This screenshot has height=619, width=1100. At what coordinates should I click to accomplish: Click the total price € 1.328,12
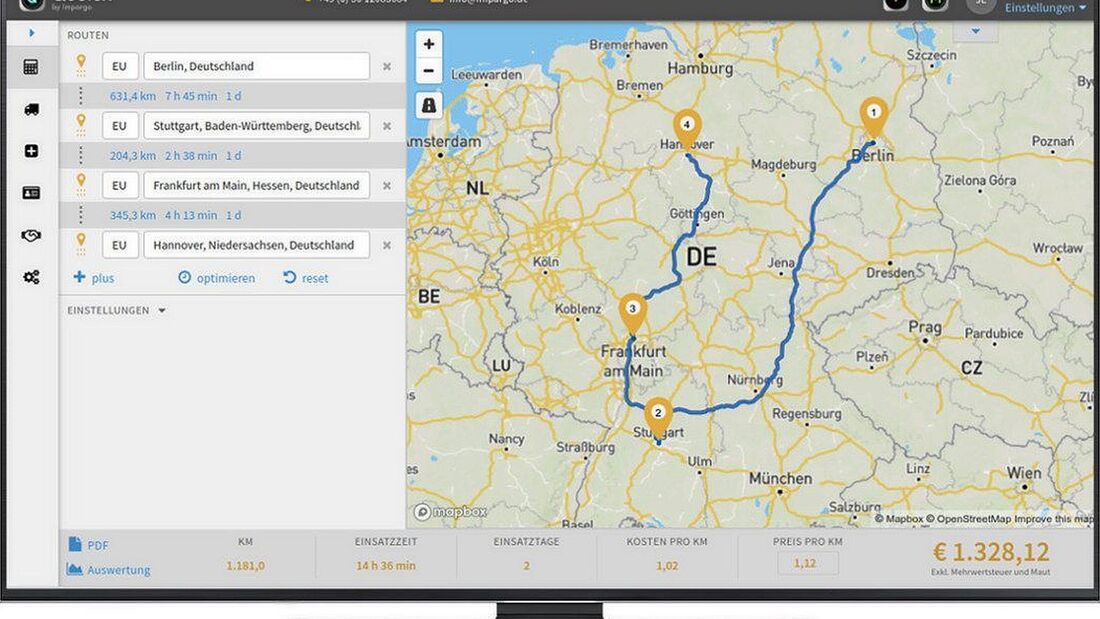point(991,552)
